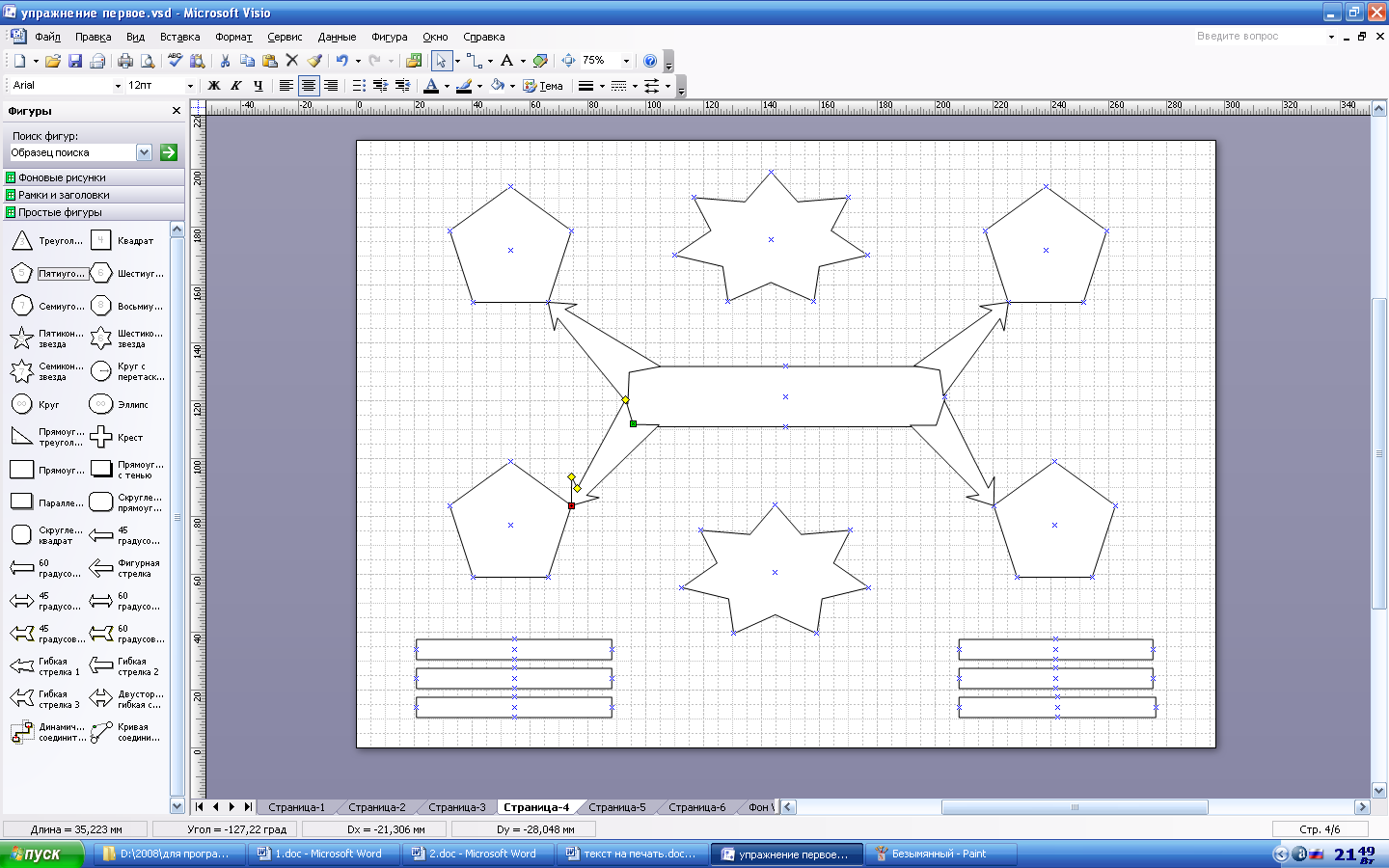Click the Образец поиска search field
The width and height of the screenshot is (1389, 868).
pos(72,152)
